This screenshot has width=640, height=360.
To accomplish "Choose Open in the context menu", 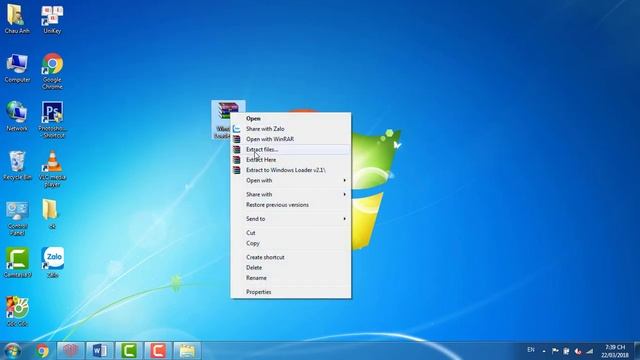I will click(291, 118).
